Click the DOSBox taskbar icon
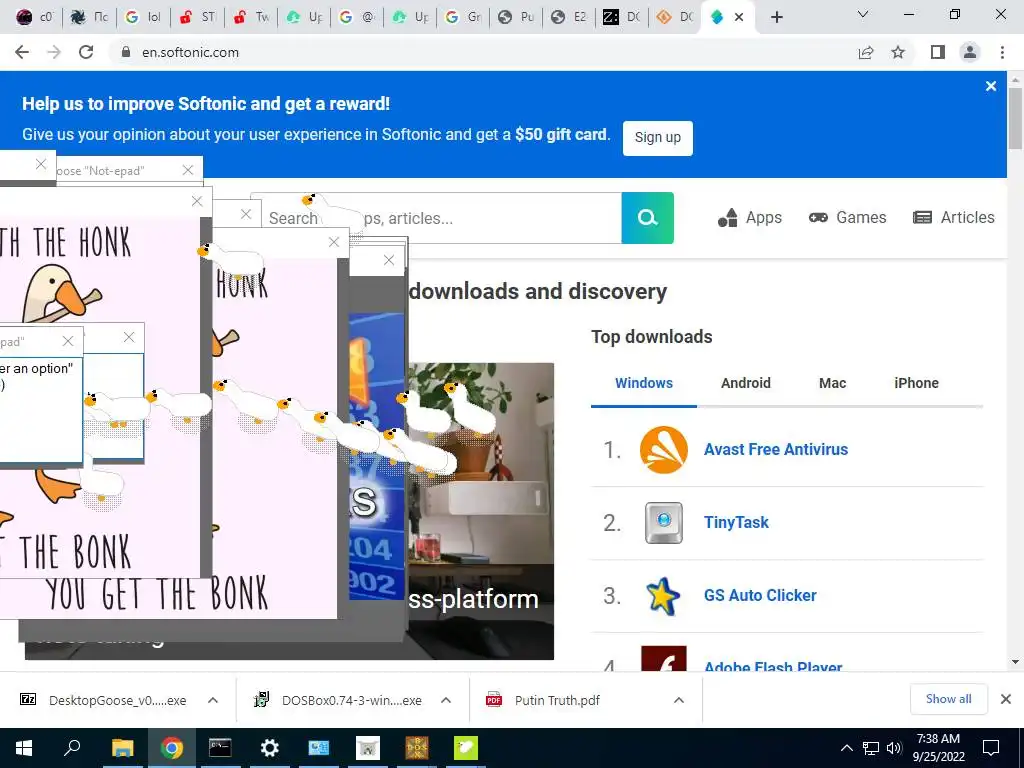The width and height of the screenshot is (1024, 768). pyautogui.click(x=417, y=748)
